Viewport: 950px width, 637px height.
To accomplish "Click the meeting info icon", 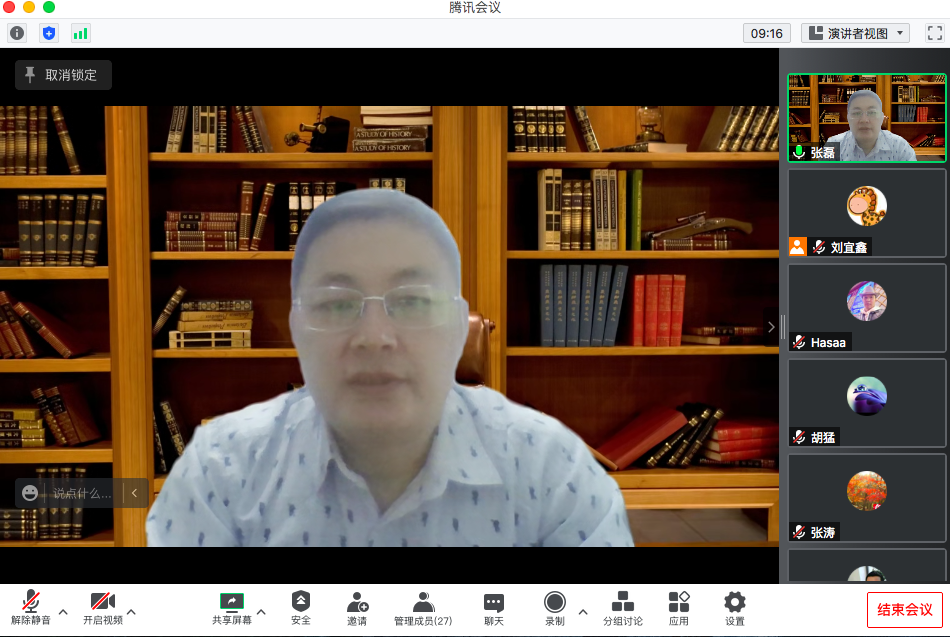I will tap(17, 33).
